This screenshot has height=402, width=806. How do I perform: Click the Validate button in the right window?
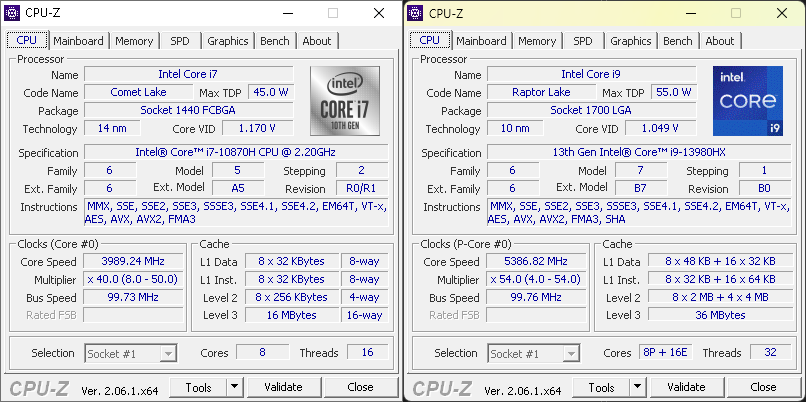(x=686, y=387)
